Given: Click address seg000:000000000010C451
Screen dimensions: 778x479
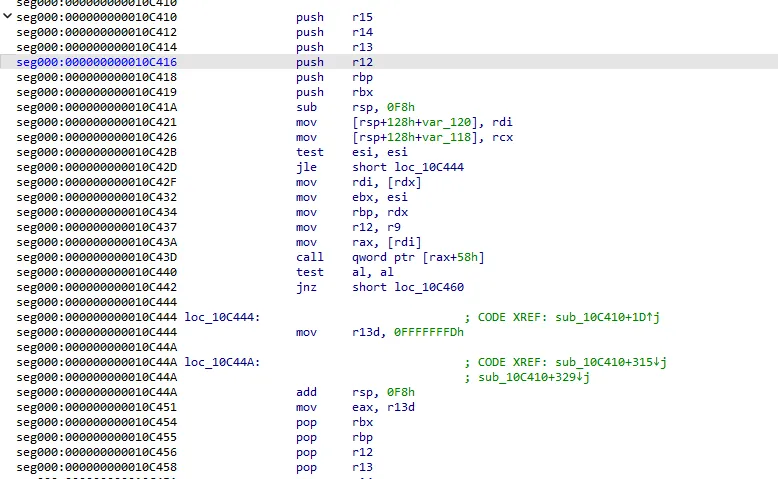Looking at the screenshot, I should pyautogui.click(x=96, y=407).
